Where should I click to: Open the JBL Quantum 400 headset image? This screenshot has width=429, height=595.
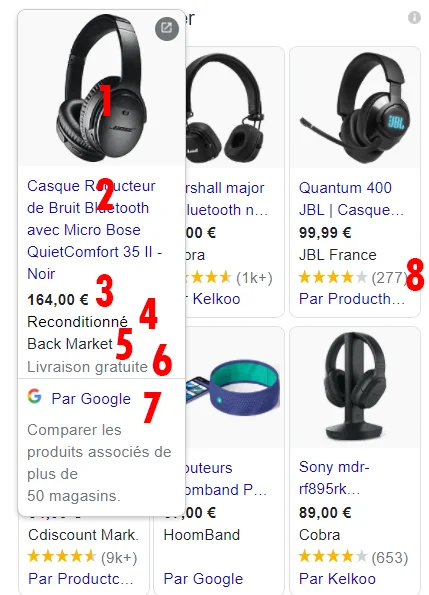pyautogui.click(x=355, y=107)
